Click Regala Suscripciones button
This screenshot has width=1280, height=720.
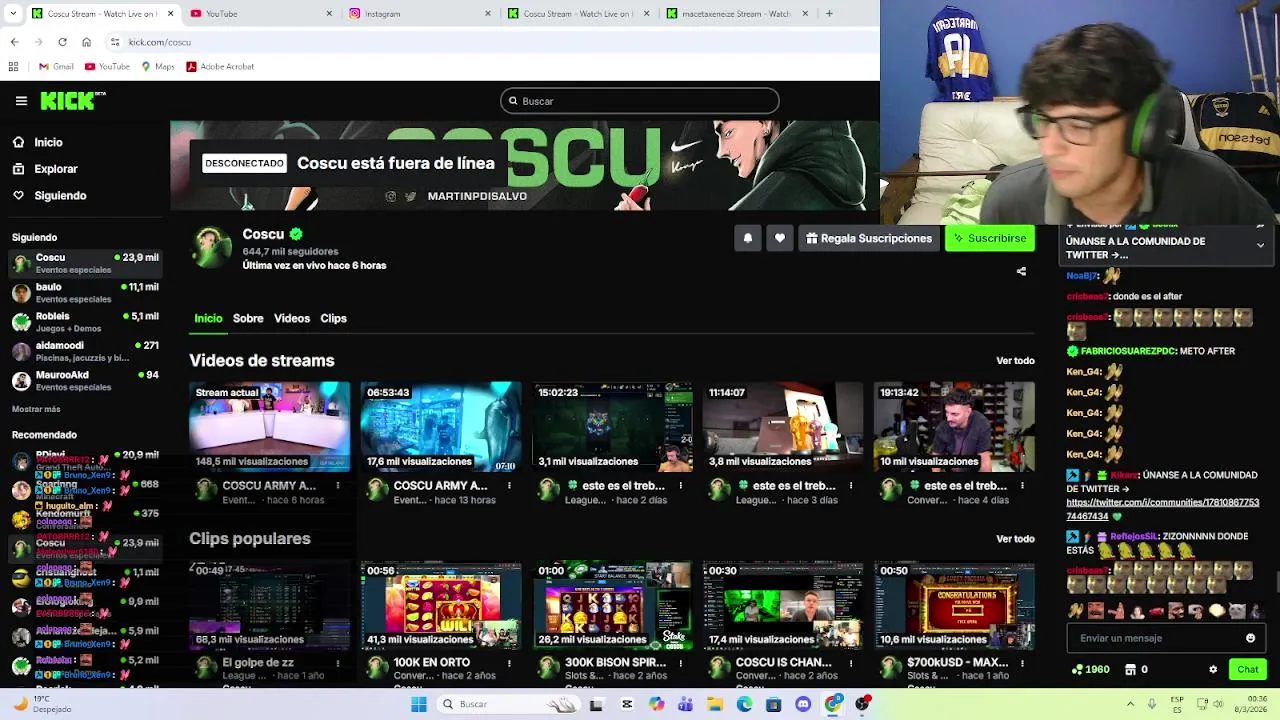click(868, 238)
